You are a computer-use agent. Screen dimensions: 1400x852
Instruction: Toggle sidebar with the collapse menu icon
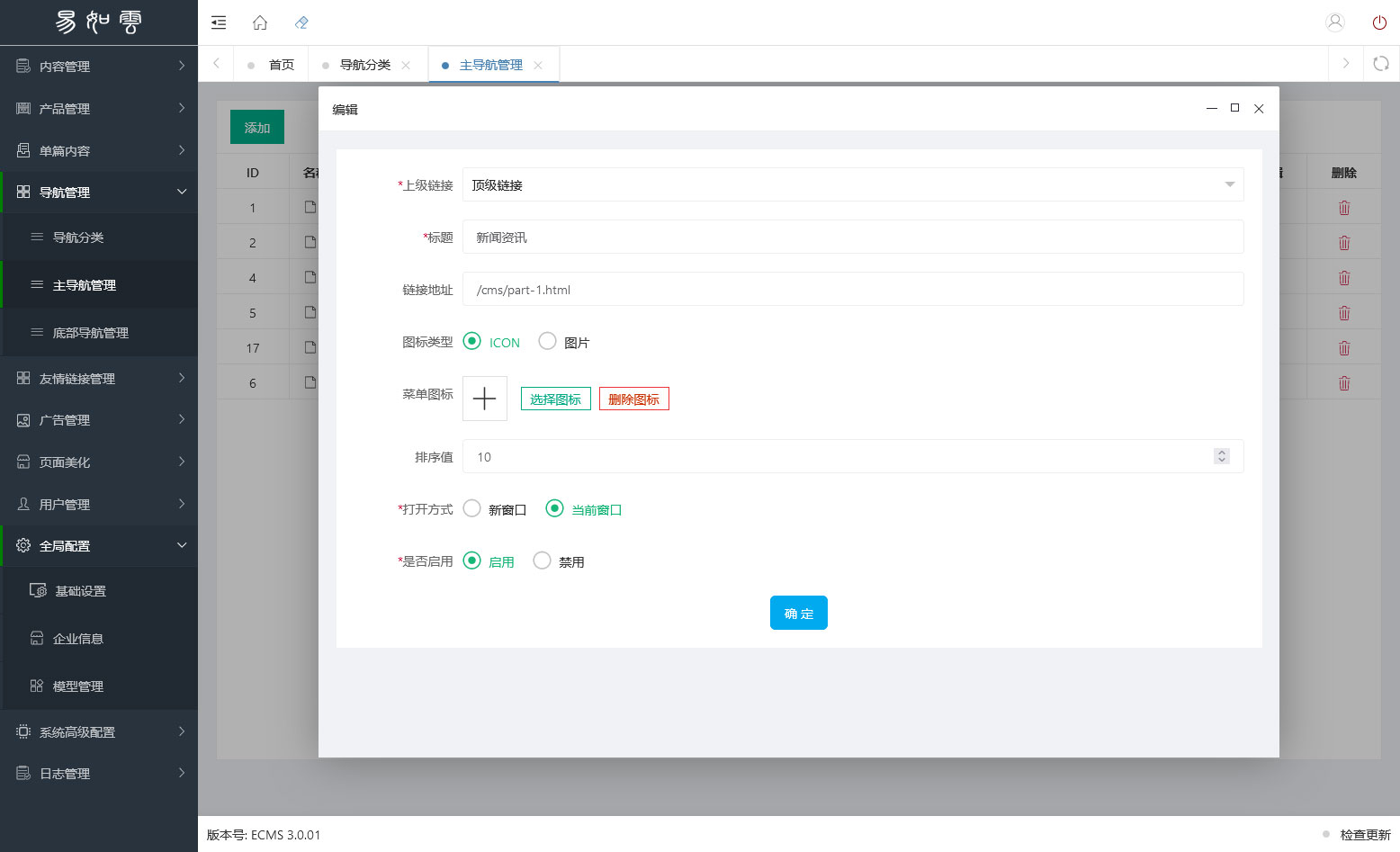pos(219,22)
